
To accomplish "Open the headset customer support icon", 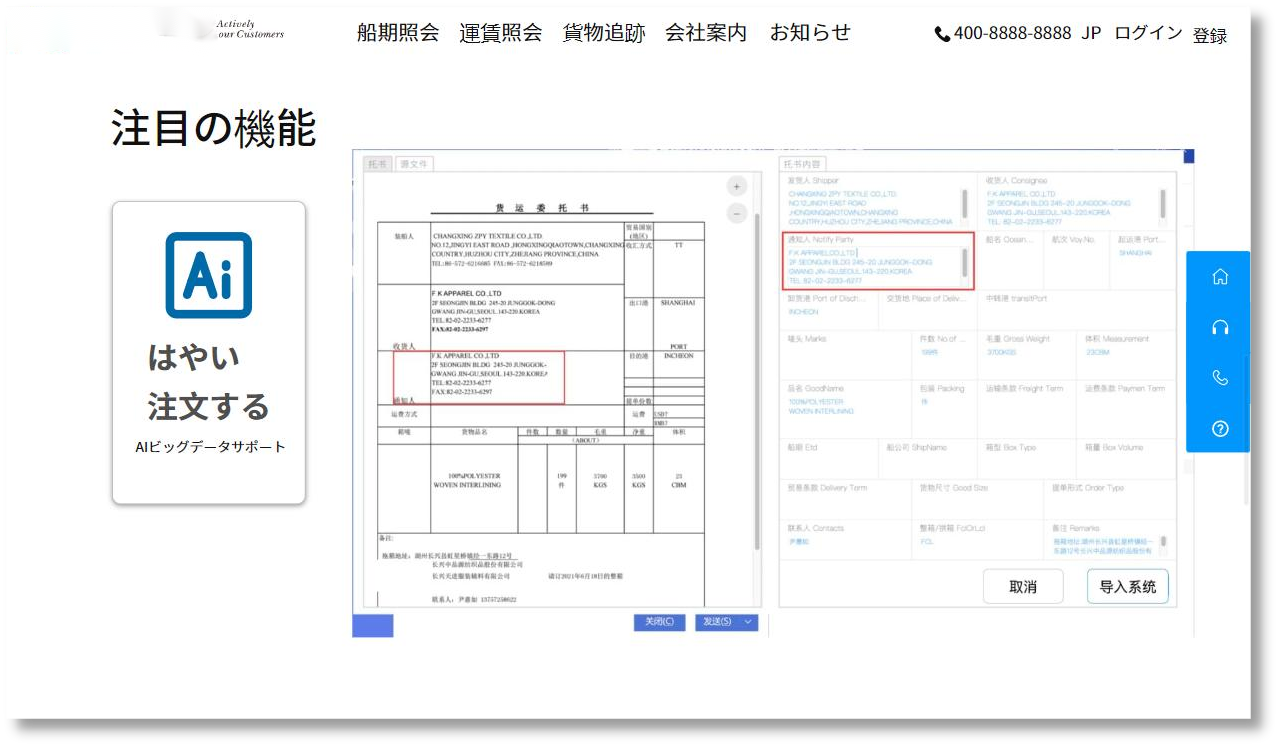I will [x=1219, y=327].
